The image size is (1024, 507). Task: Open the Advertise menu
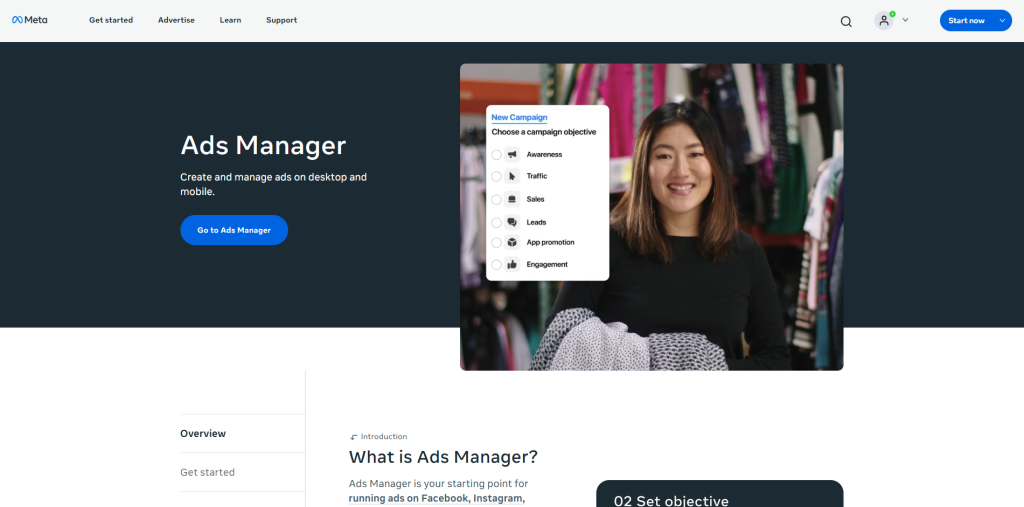[176, 20]
